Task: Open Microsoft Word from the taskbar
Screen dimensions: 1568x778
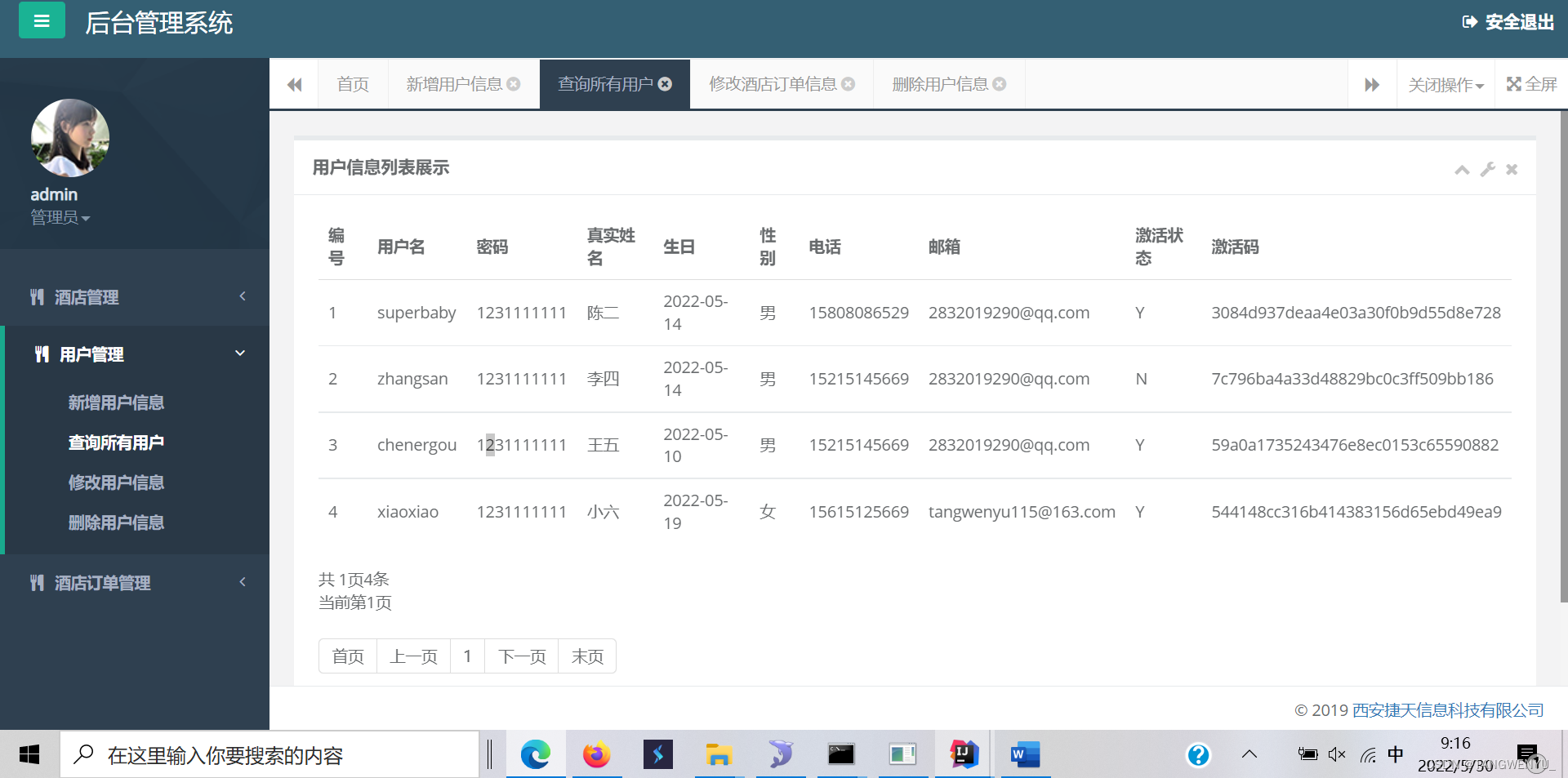Action: tap(1025, 754)
